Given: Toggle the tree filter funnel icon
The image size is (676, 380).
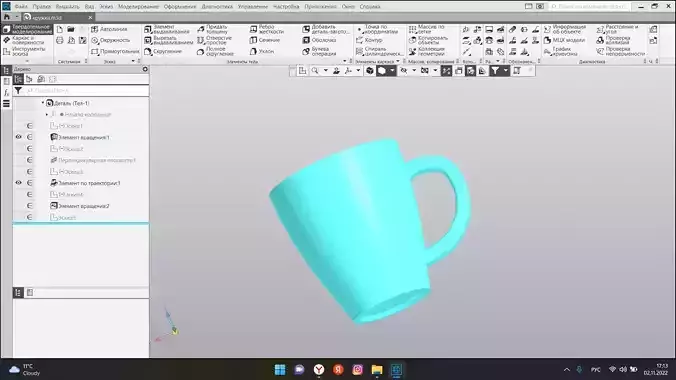Looking at the screenshot, I should (x=18, y=90).
